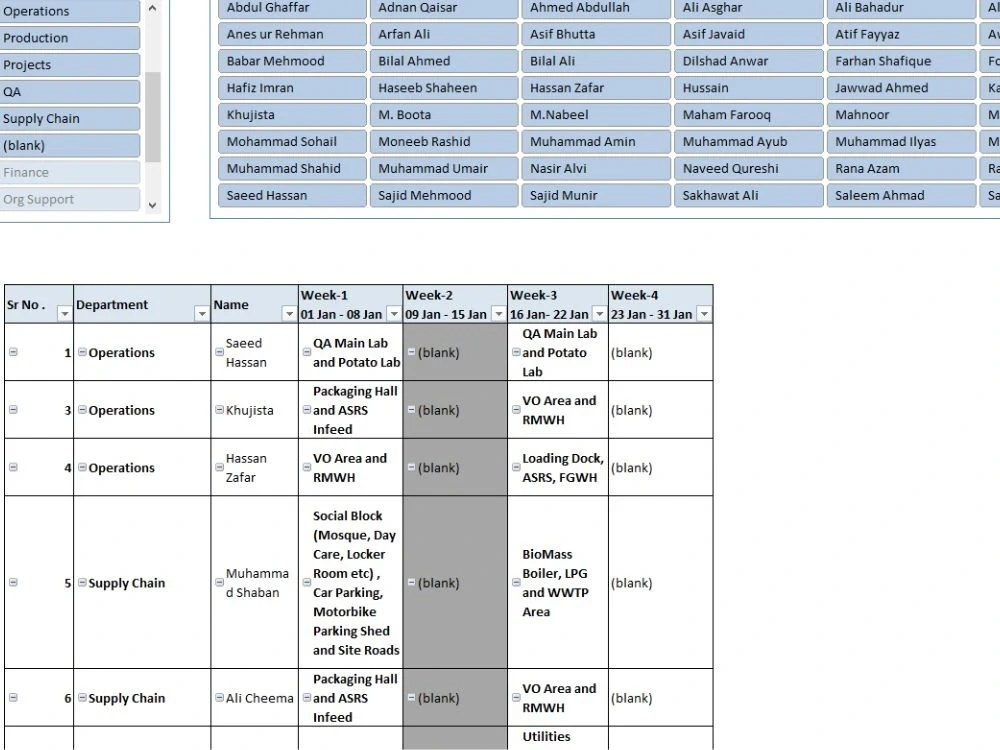Collapse Week-2 blank entry in Saeed Hassan row
The image size is (1000, 750).
[x=411, y=352]
